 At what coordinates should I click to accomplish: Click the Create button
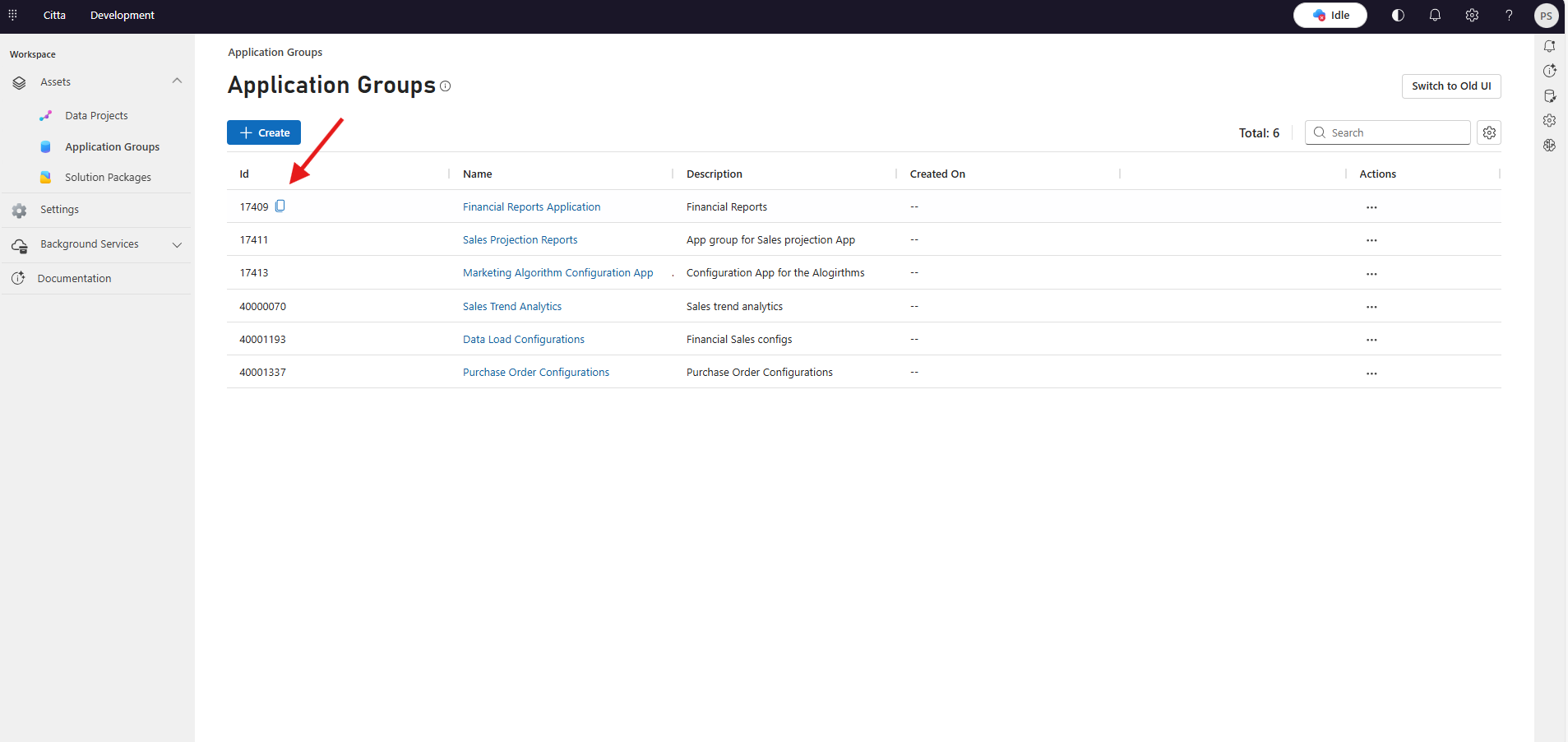pyautogui.click(x=264, y=132)
